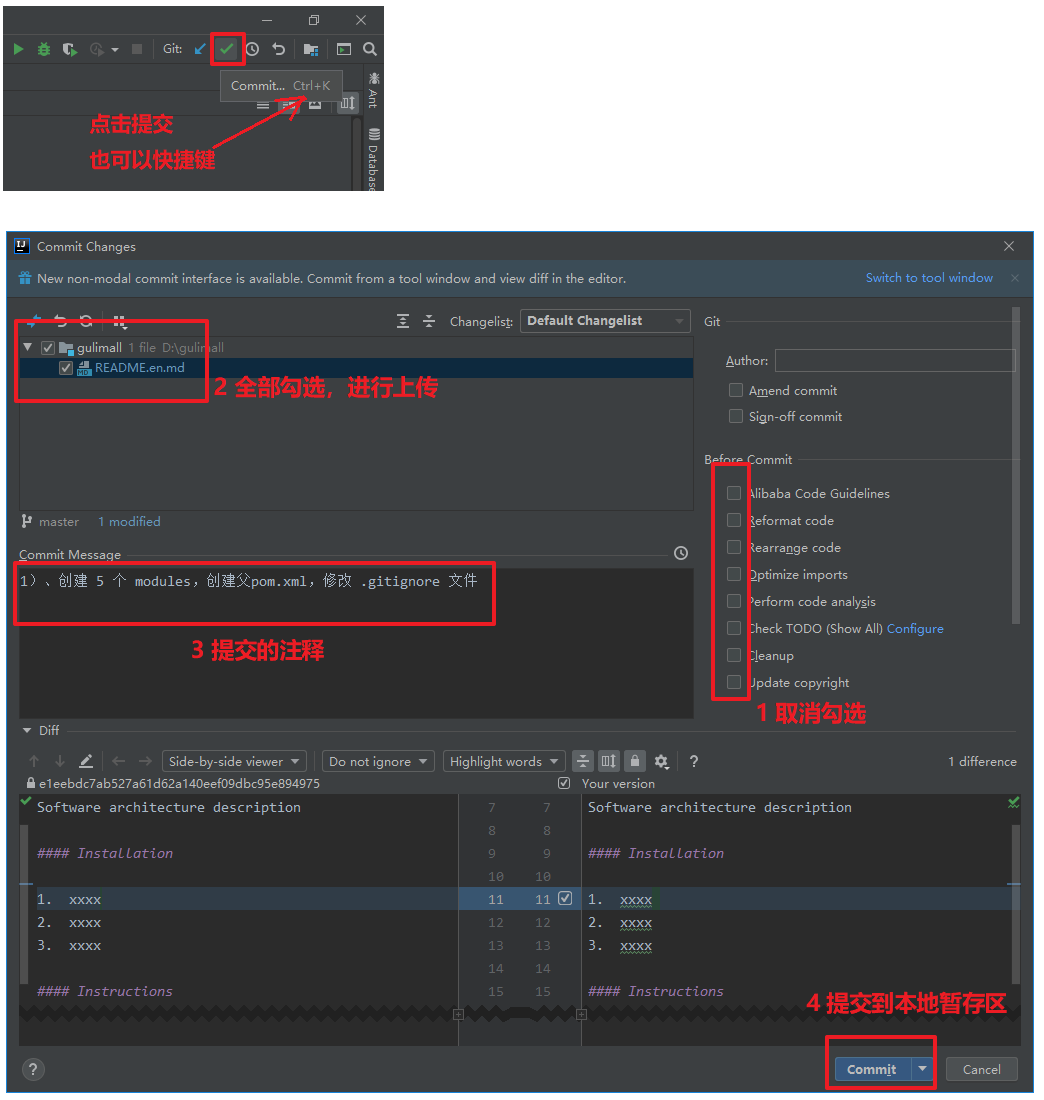Open Search Everywhere magnifier icon
The image size is (1044, 1100).
coord(370,49)
